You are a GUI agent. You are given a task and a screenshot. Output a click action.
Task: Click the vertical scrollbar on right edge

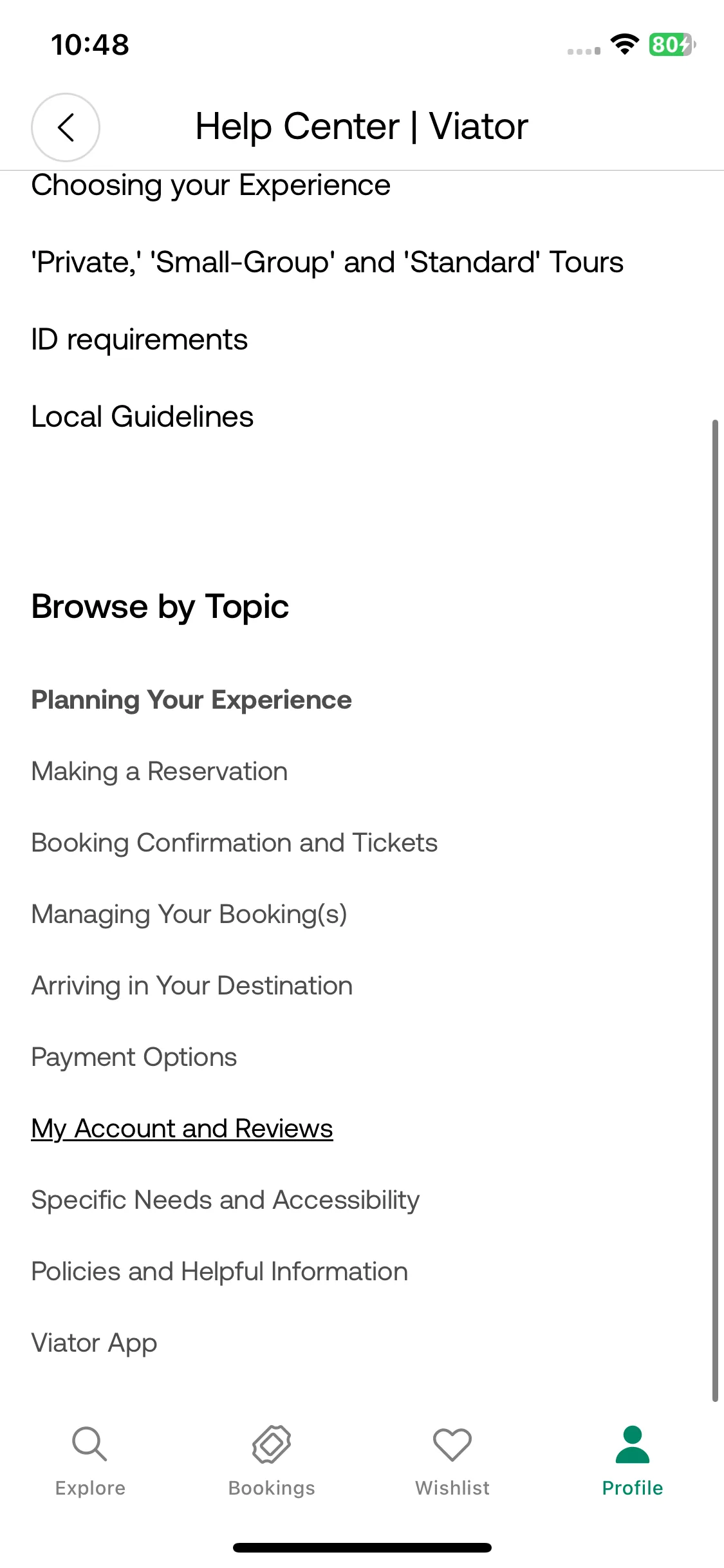tap(715, 910)
